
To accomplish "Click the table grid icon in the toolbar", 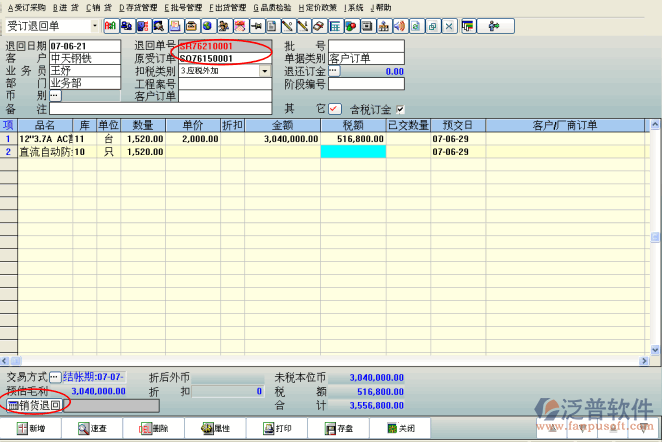I will click(x=335, y=24).
